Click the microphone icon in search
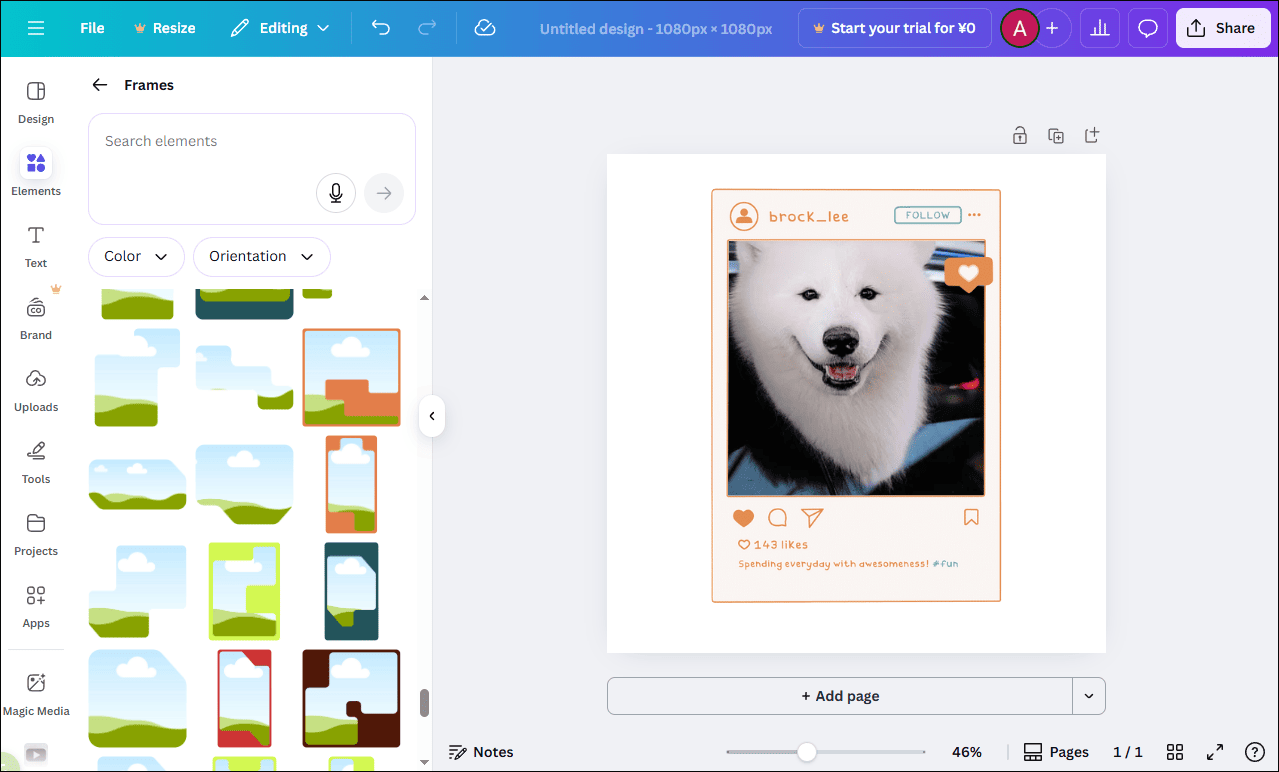 (335, 193)
